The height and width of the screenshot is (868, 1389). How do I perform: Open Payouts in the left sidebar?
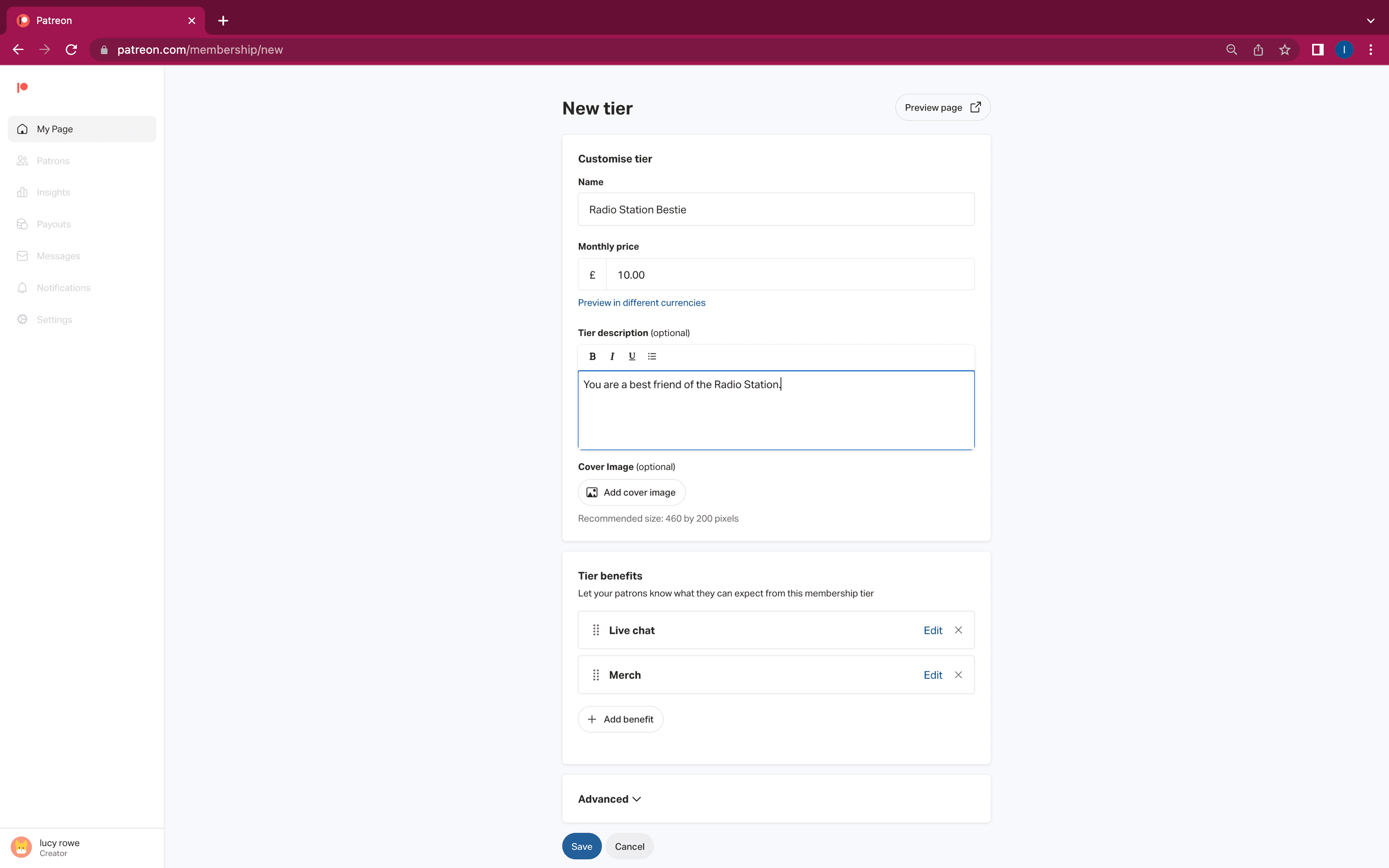pyautogui.click(x=53, y=224)
